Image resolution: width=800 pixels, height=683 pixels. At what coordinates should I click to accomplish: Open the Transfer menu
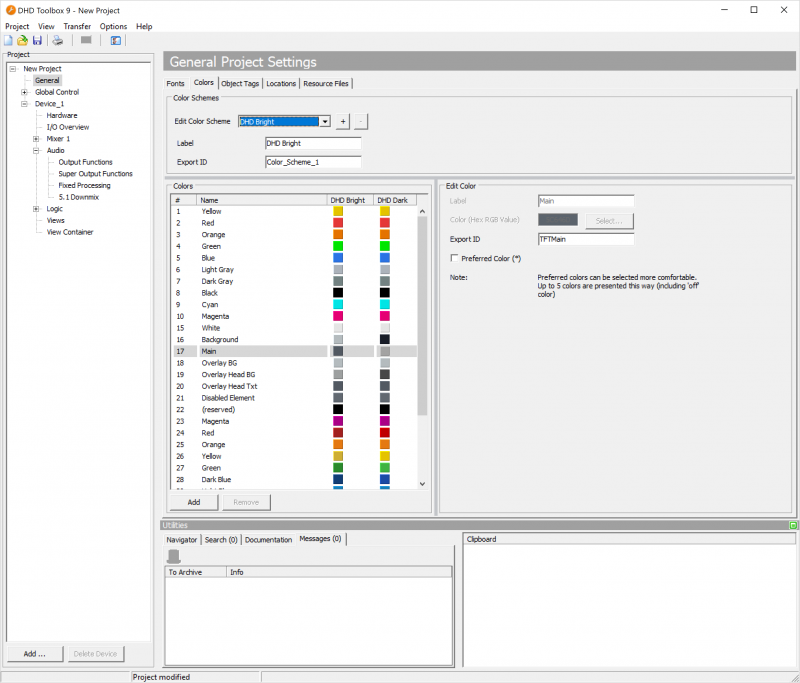77,26
